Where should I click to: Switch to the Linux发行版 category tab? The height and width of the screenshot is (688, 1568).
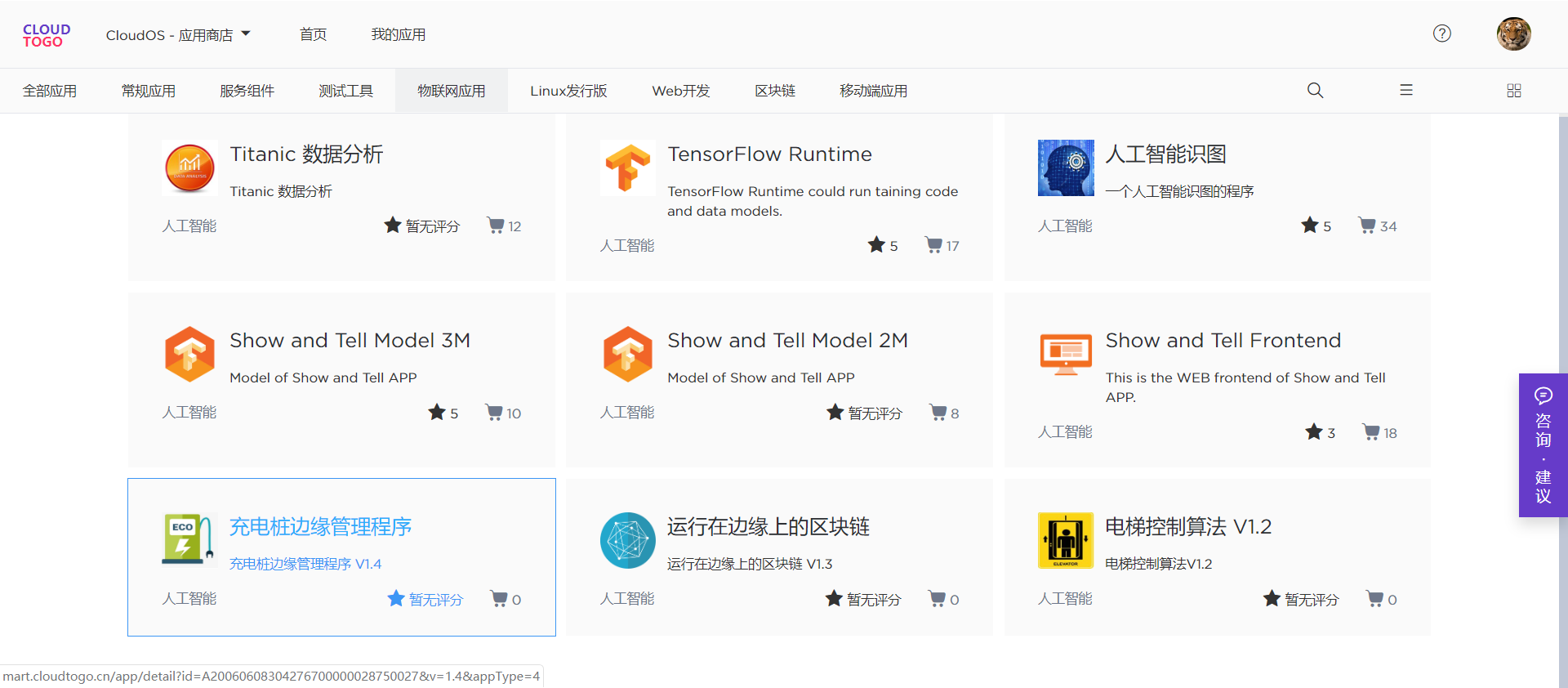(568, 91)
